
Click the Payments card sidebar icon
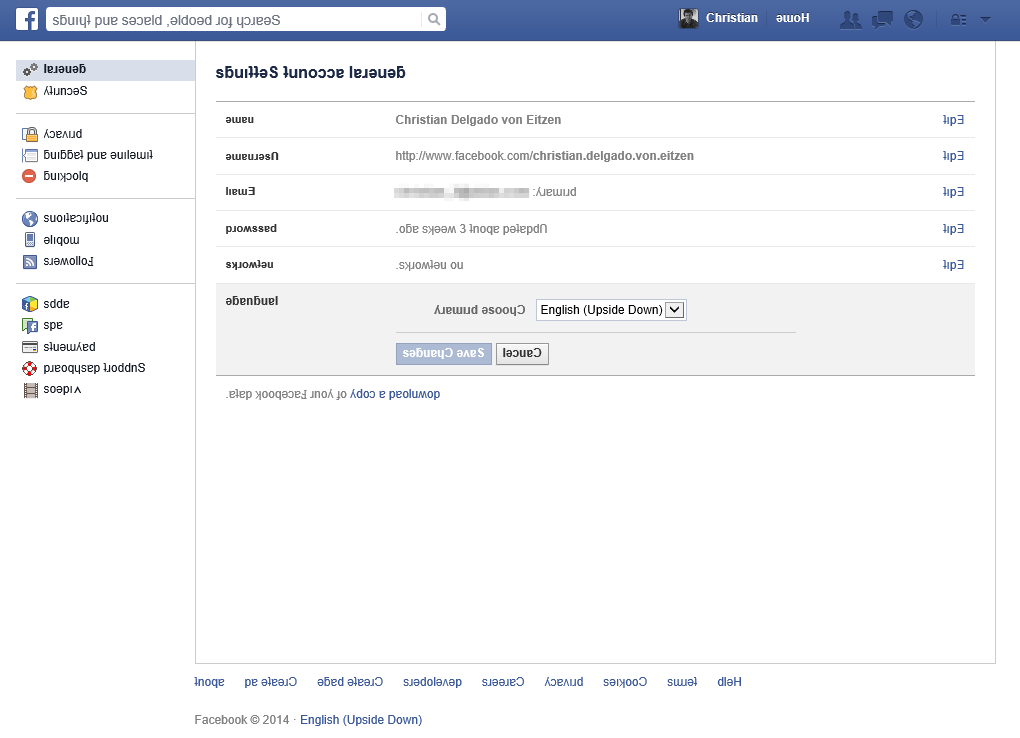point(30,347)
